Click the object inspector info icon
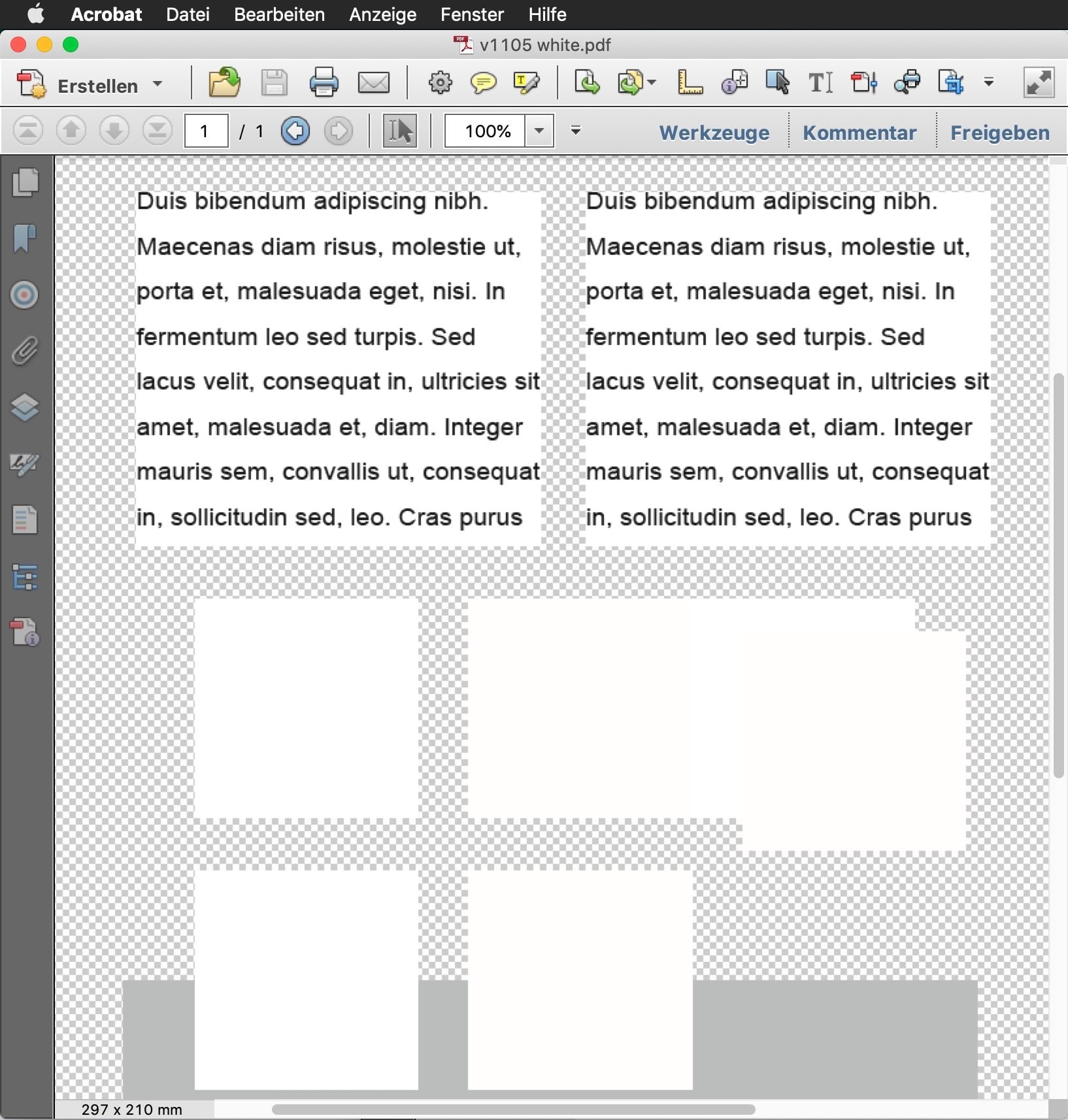This screenshot has width=1068, height=1120. tap(735, 83)
